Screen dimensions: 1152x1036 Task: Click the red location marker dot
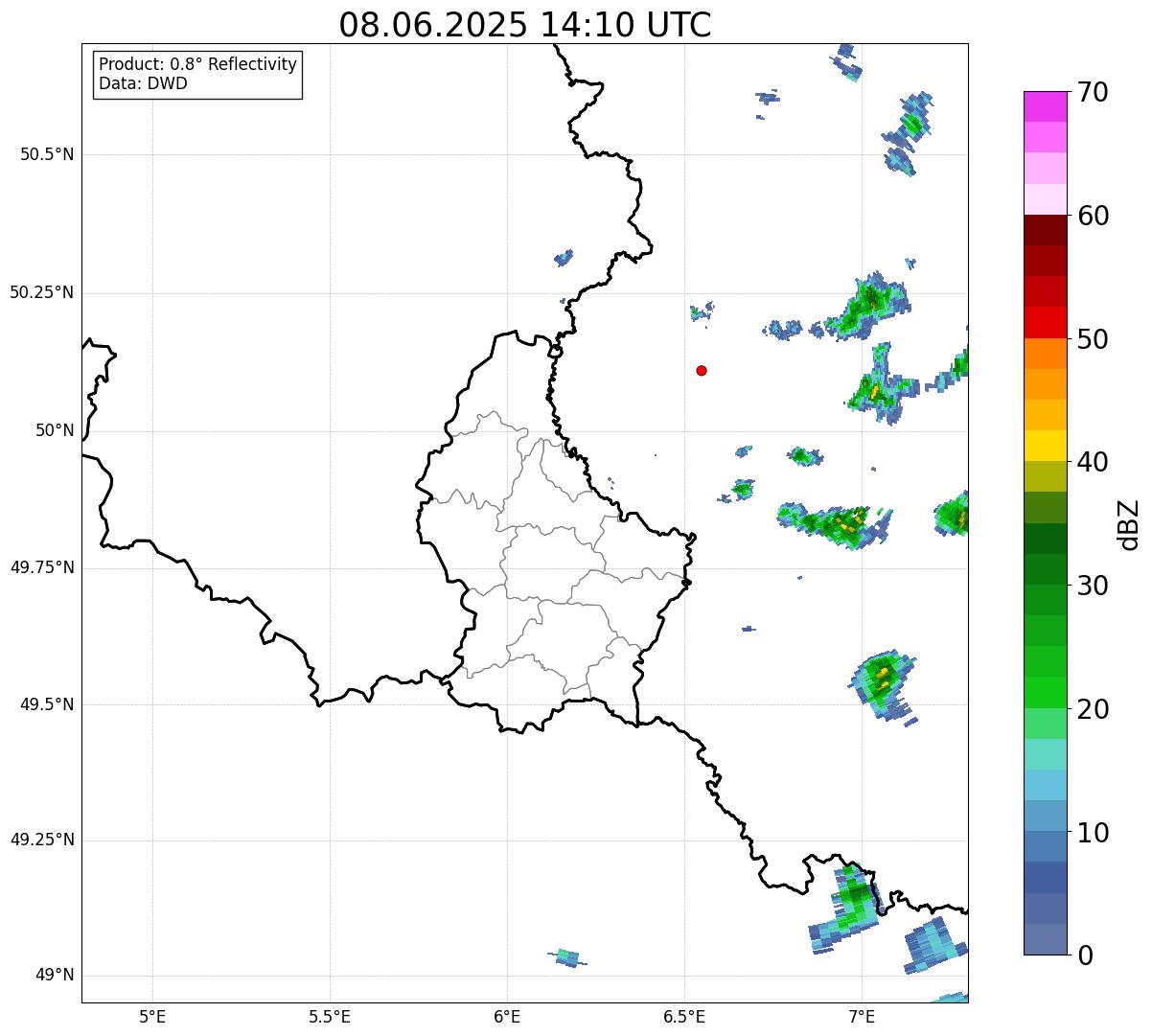click(x=702, y=370)
